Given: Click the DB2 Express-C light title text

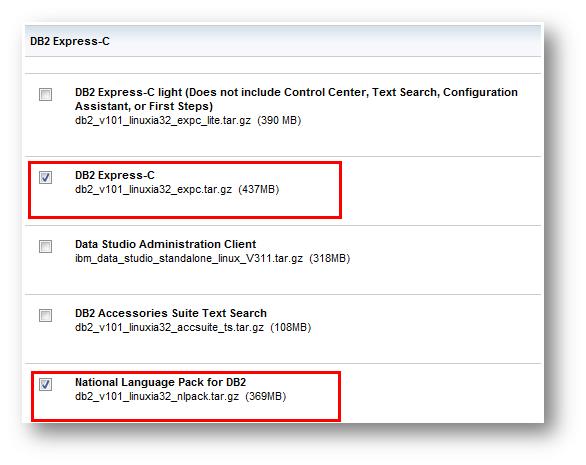Looking at the screenshot, I should pyautogui.click(x=296, y=99).
